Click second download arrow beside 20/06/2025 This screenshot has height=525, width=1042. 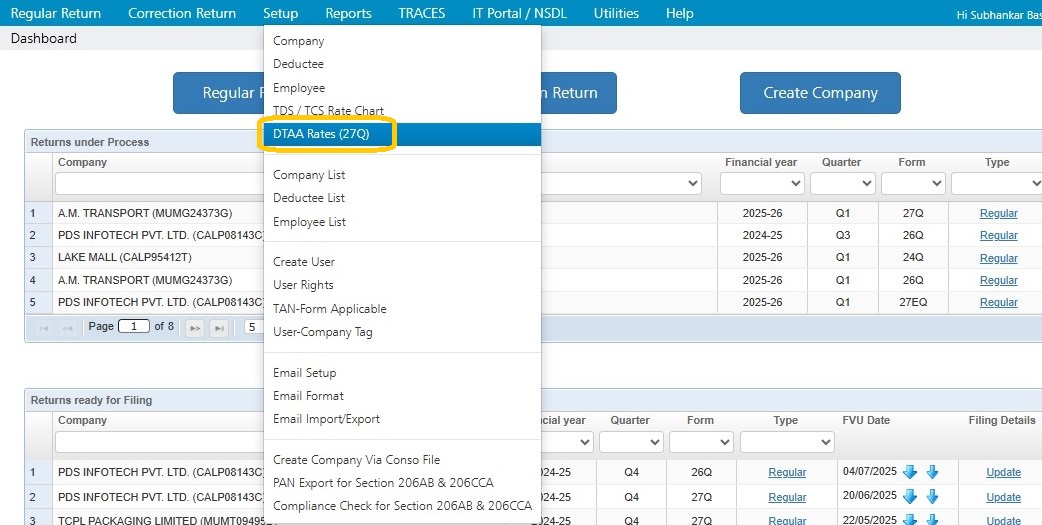click(932, 497)
